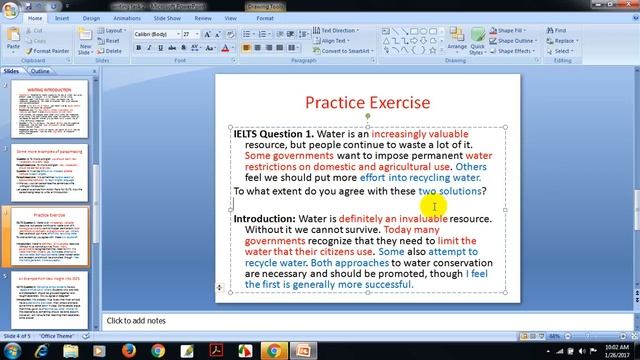Clear all text formatting
Viewport: 640px width, 360px height.
230,34
